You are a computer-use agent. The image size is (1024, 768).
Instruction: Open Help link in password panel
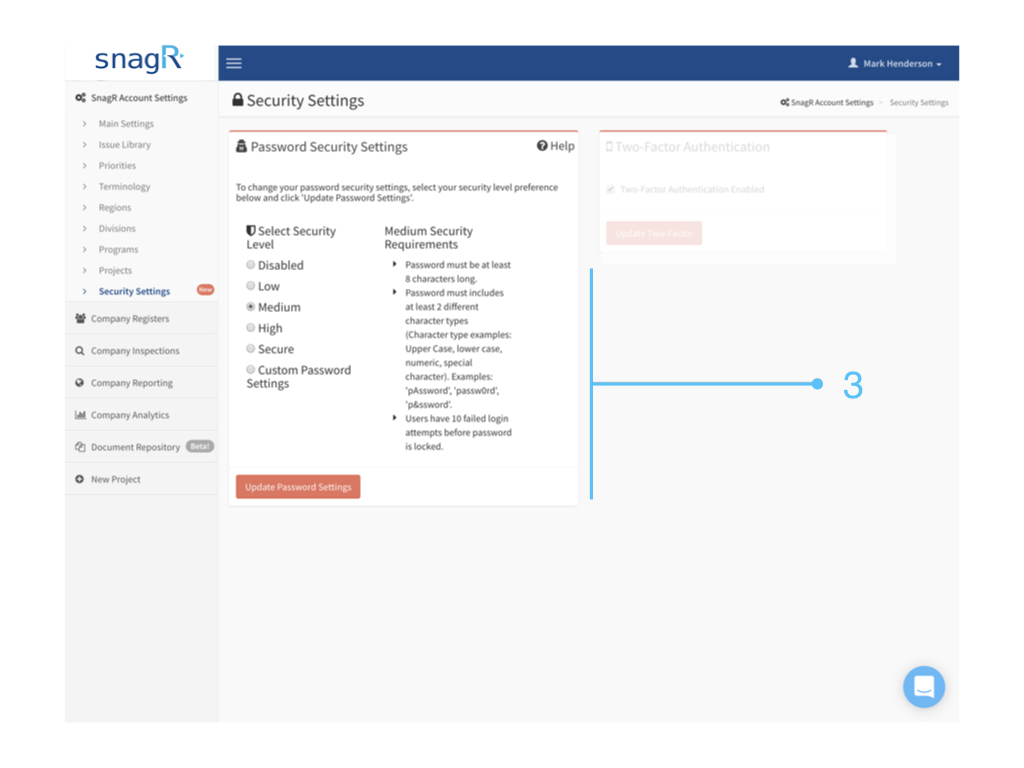coord(556,146)
